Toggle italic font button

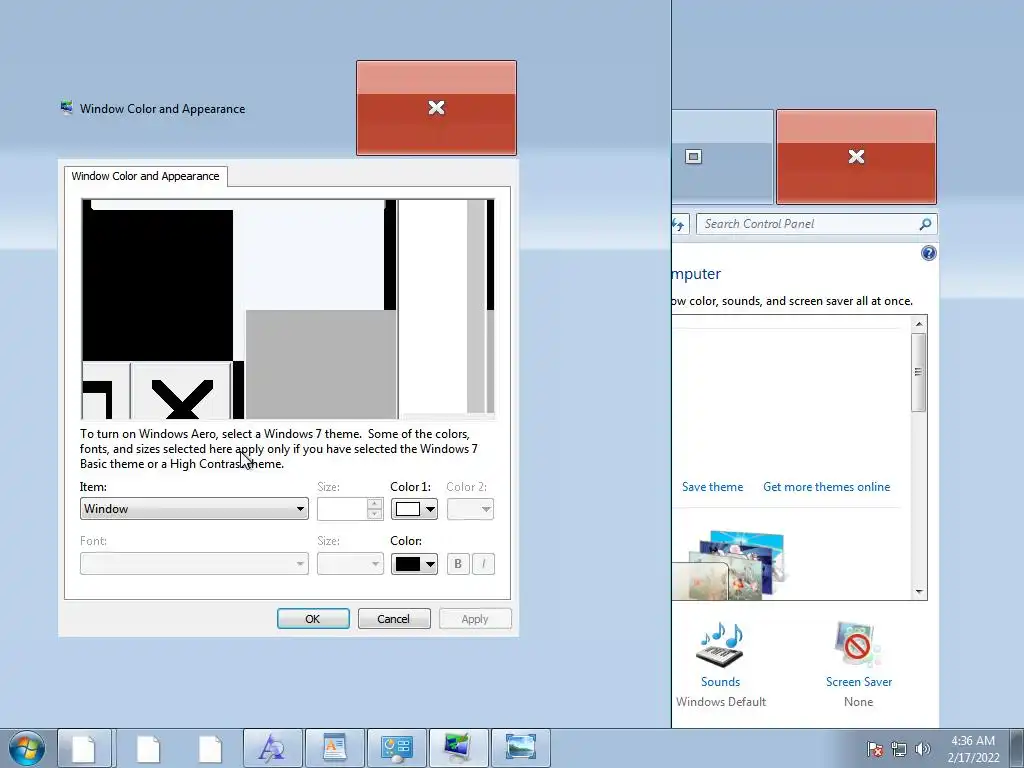(x=483, y=564)
